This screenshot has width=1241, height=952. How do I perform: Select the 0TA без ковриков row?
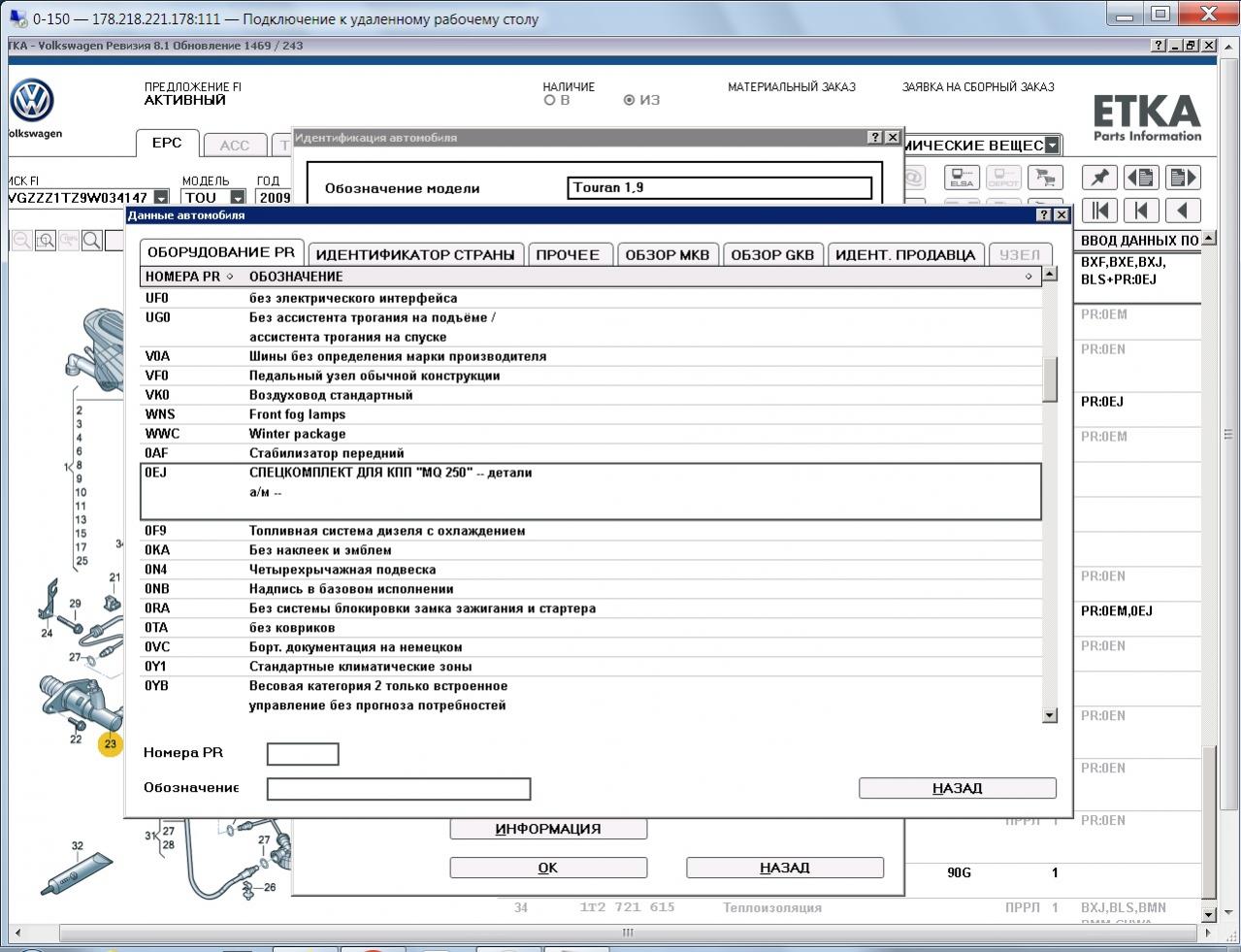point(591,628)
